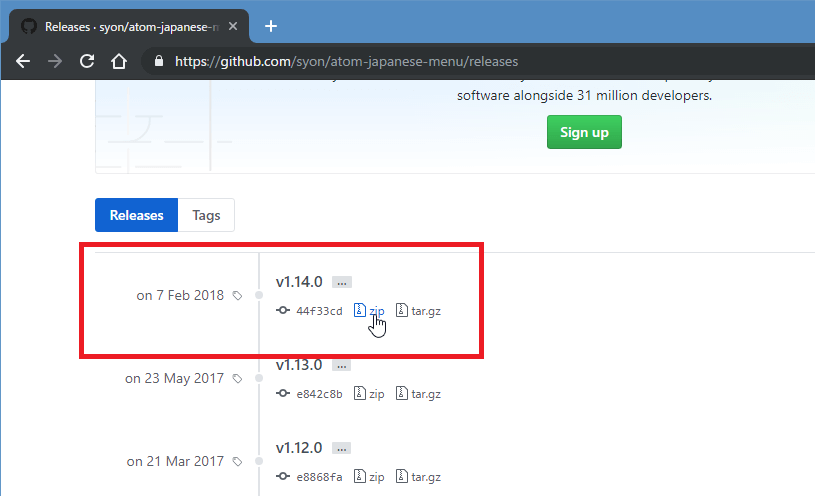Viewport: 815px width, 496px height.
Task: Open the v1.13.0 release title link
Action: point(299,365)
